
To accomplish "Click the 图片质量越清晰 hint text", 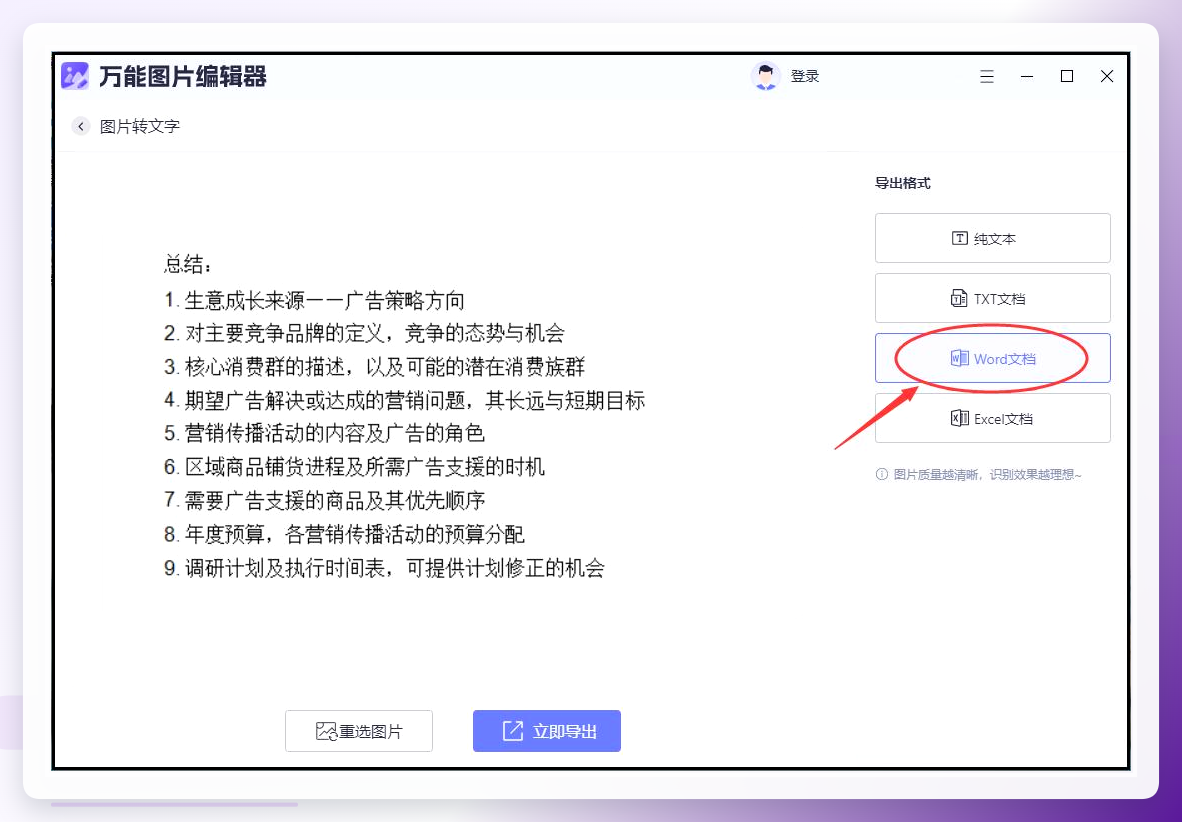I will [x=988, y=474].
